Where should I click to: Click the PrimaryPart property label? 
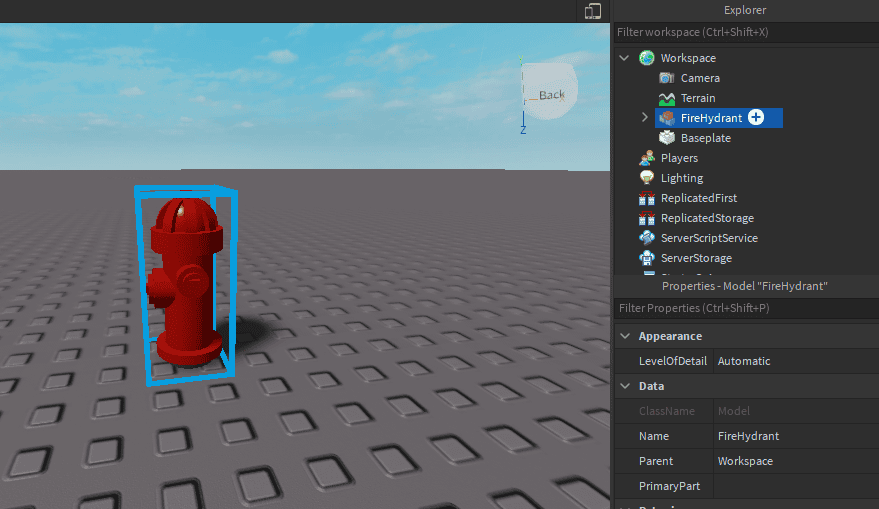[x=669, y=486]
